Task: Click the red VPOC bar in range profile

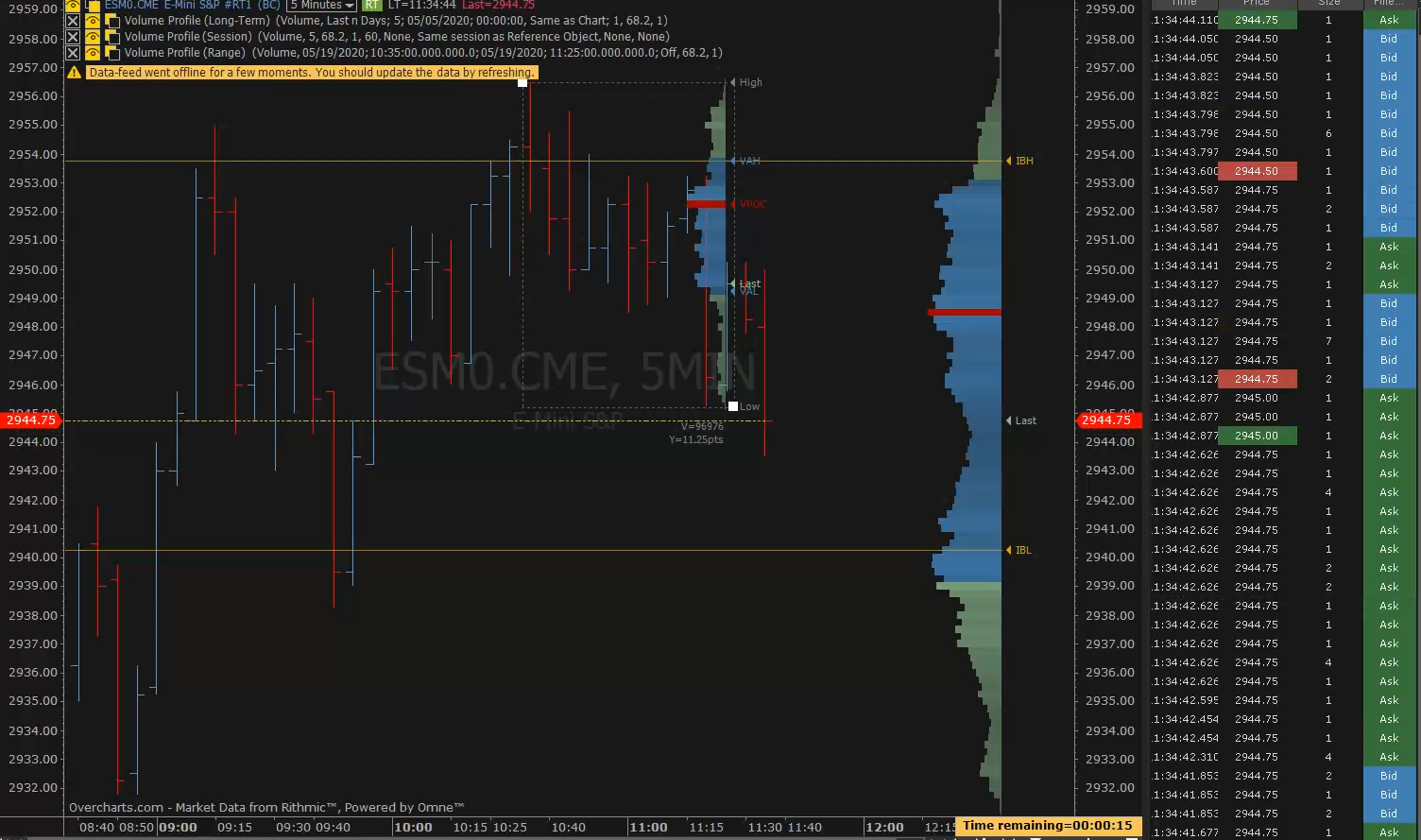Action: tap(706, 204)
